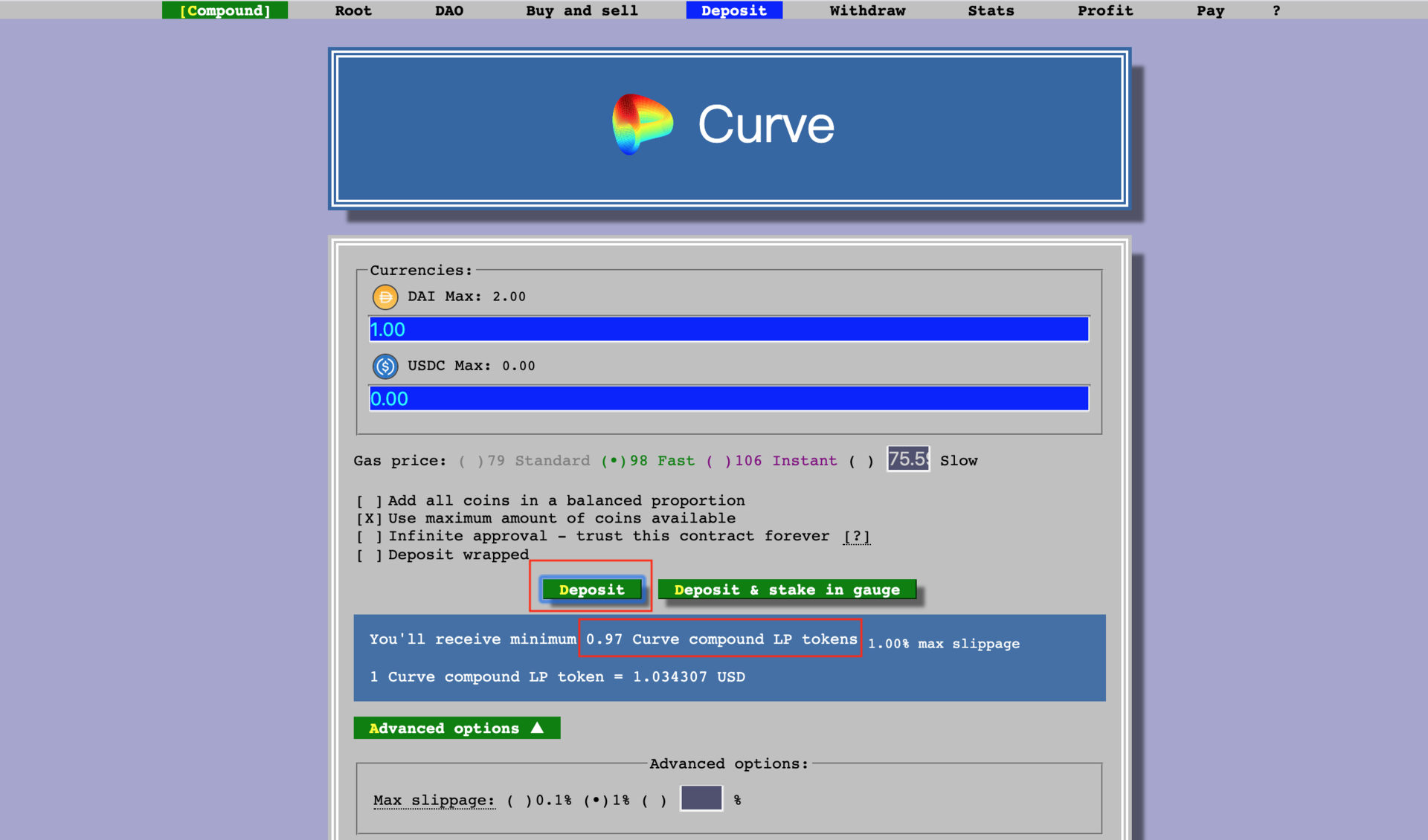The height and width of the screenshot is (840, 1428).
Task: Collapse the Advanced options section
Action: coord(456,728)
